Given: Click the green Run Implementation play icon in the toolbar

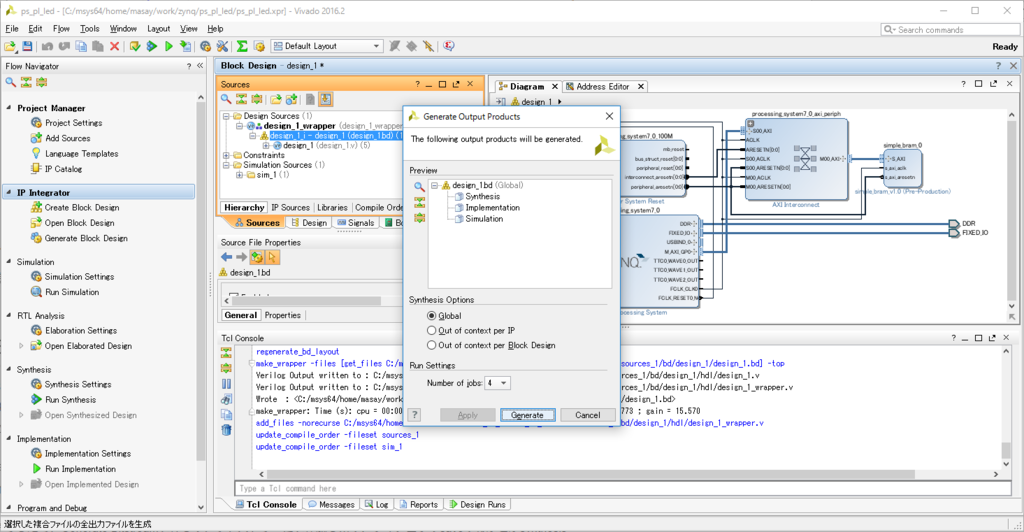Looking at the screenshot, I should [168, 46].
